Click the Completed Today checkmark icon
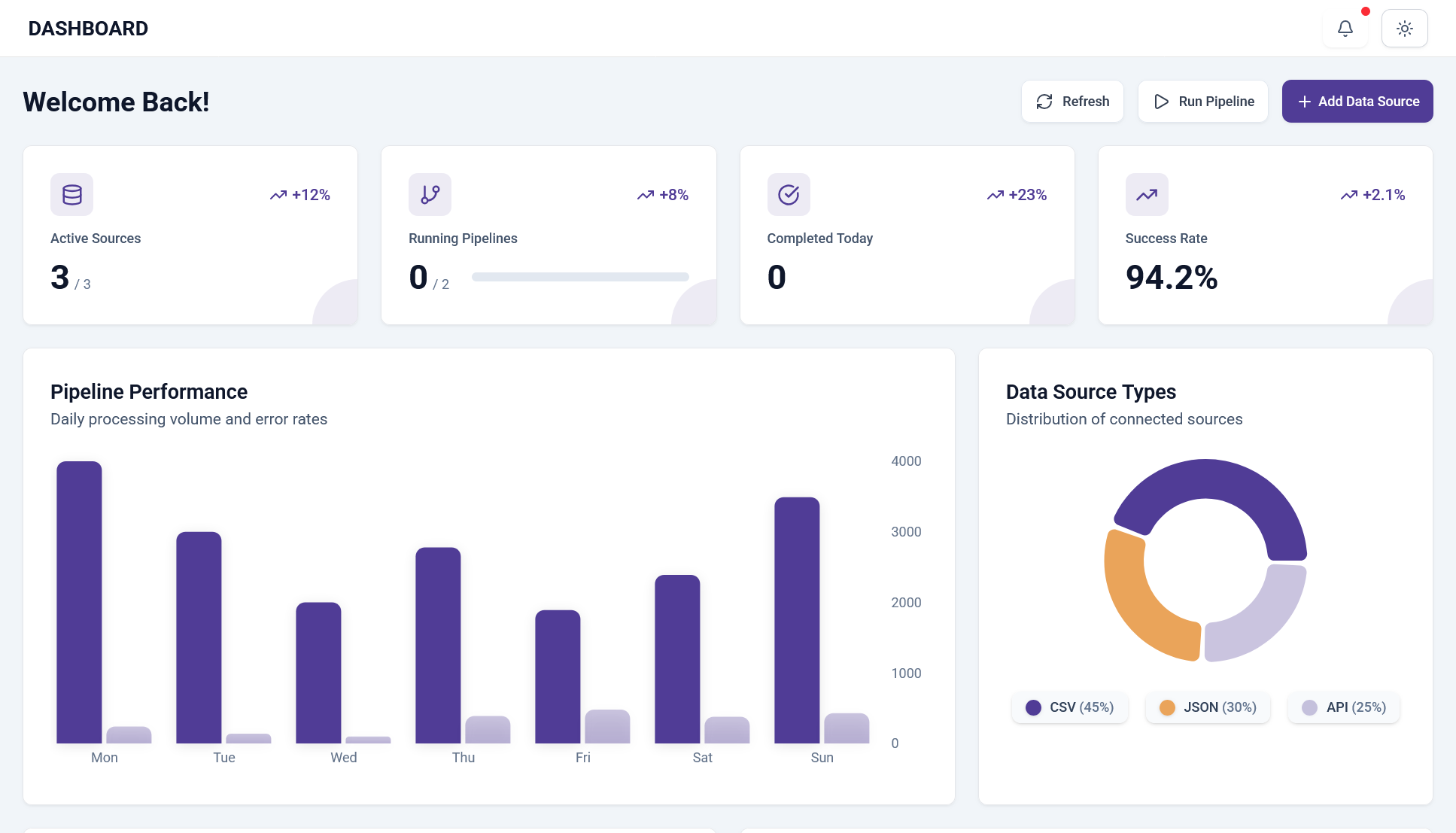 coord(788,195)
